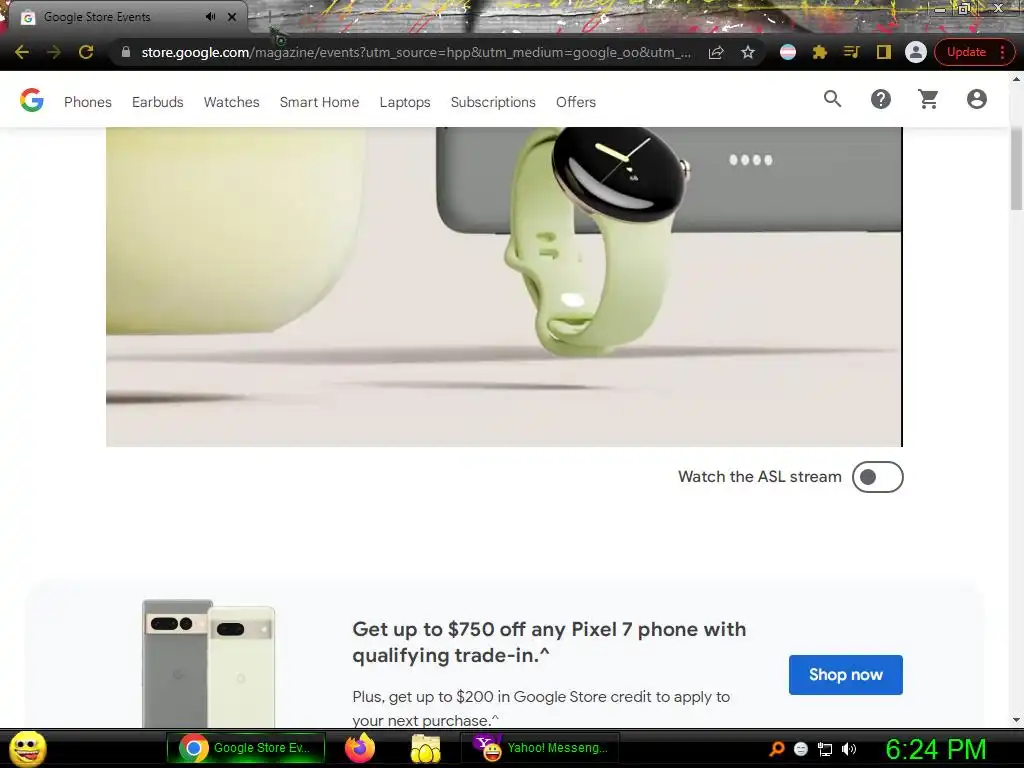Click the Pixel Watch event video
This screenshot has width=1024, height=768.
point(504,287)
